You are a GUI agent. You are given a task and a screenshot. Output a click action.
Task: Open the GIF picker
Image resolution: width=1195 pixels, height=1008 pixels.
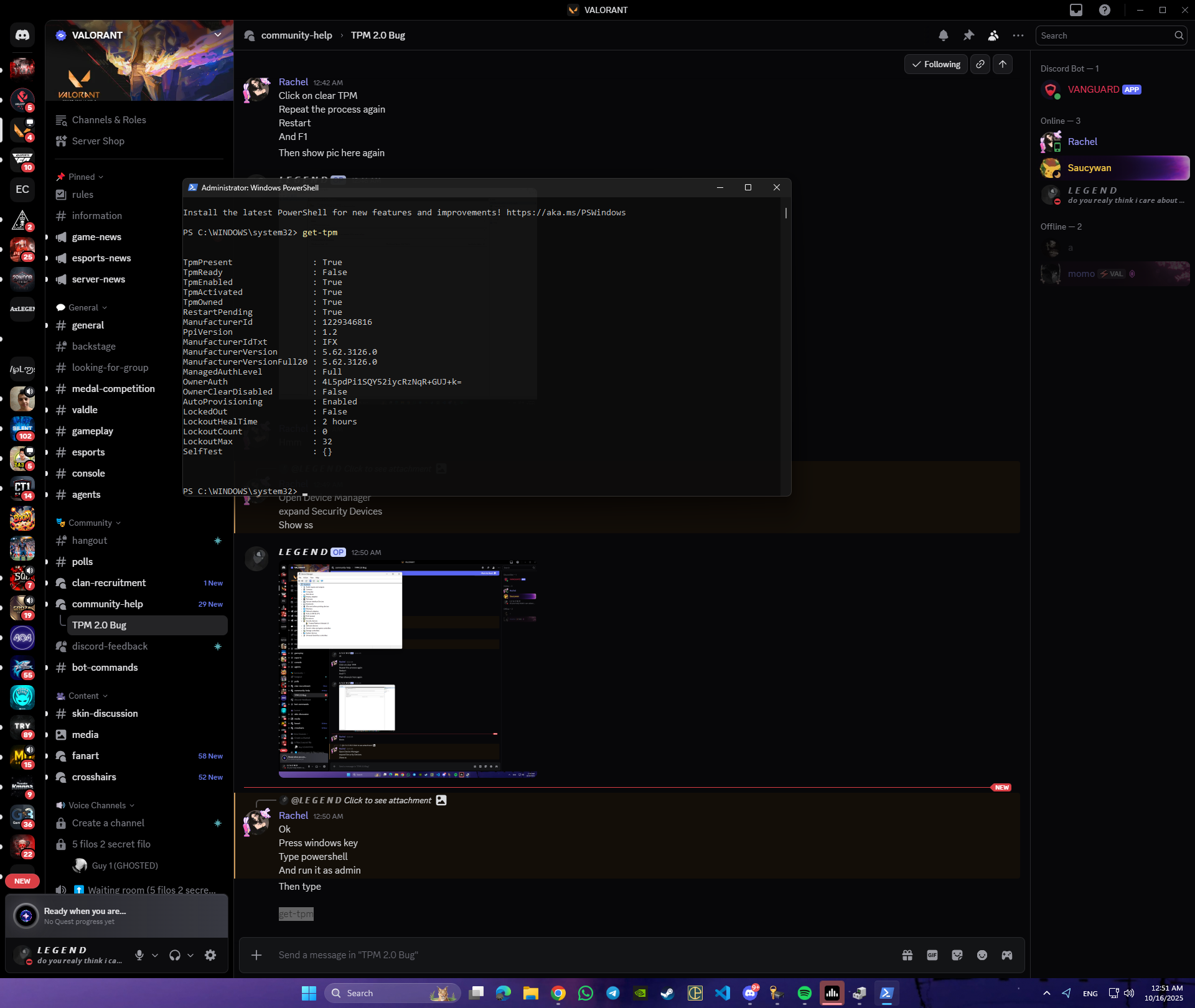tap(932, 955)
